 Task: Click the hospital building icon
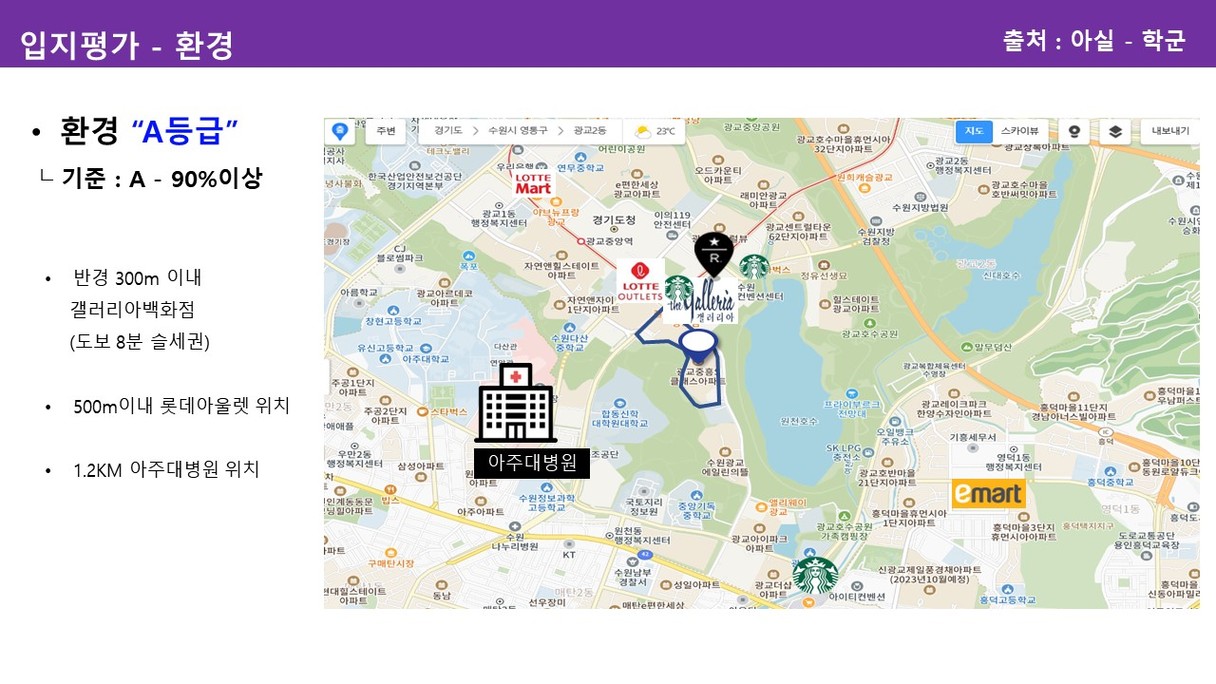(515, 403)
